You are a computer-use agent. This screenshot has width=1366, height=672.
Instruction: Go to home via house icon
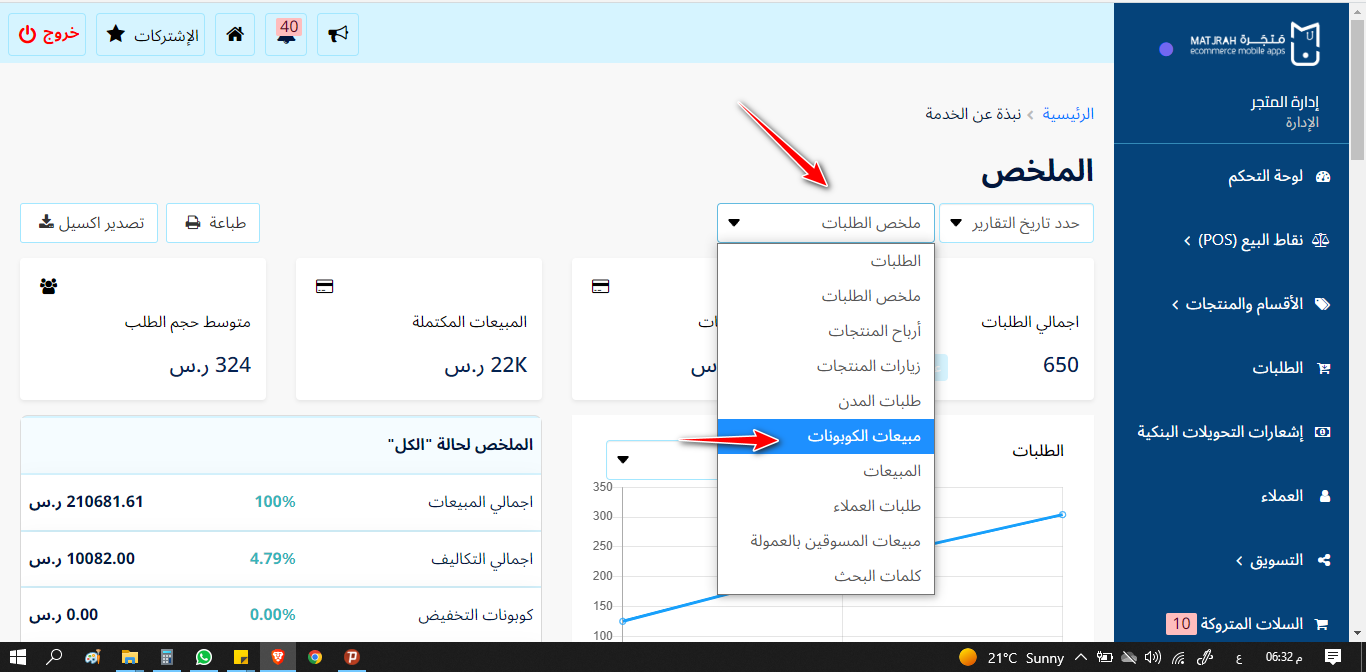(235, 34)
